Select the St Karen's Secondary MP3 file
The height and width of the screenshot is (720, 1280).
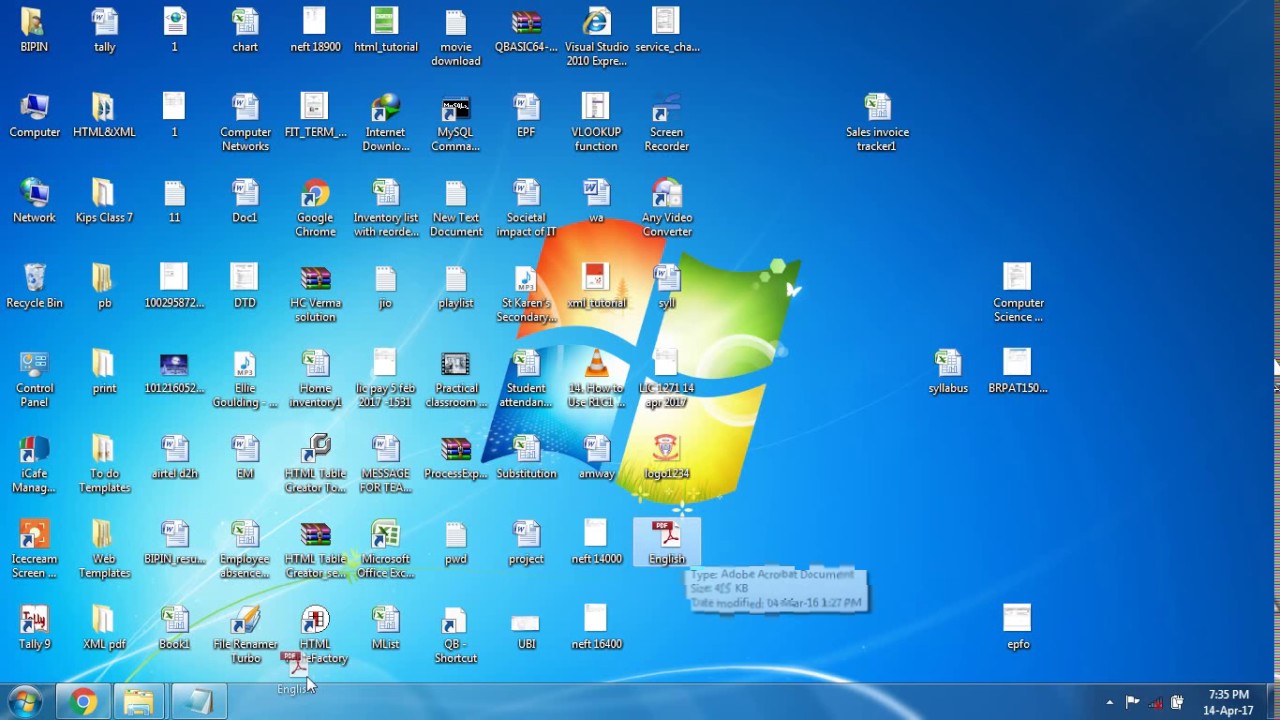pyautogui.click(x=526, y=277)
